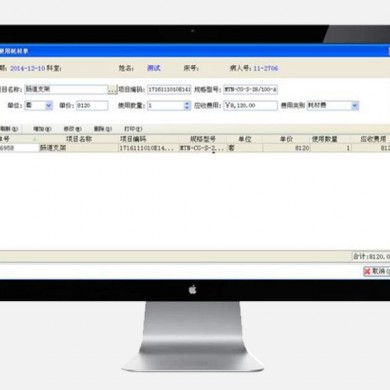Open the unit (单位) dropdown

tap(49, 106)
